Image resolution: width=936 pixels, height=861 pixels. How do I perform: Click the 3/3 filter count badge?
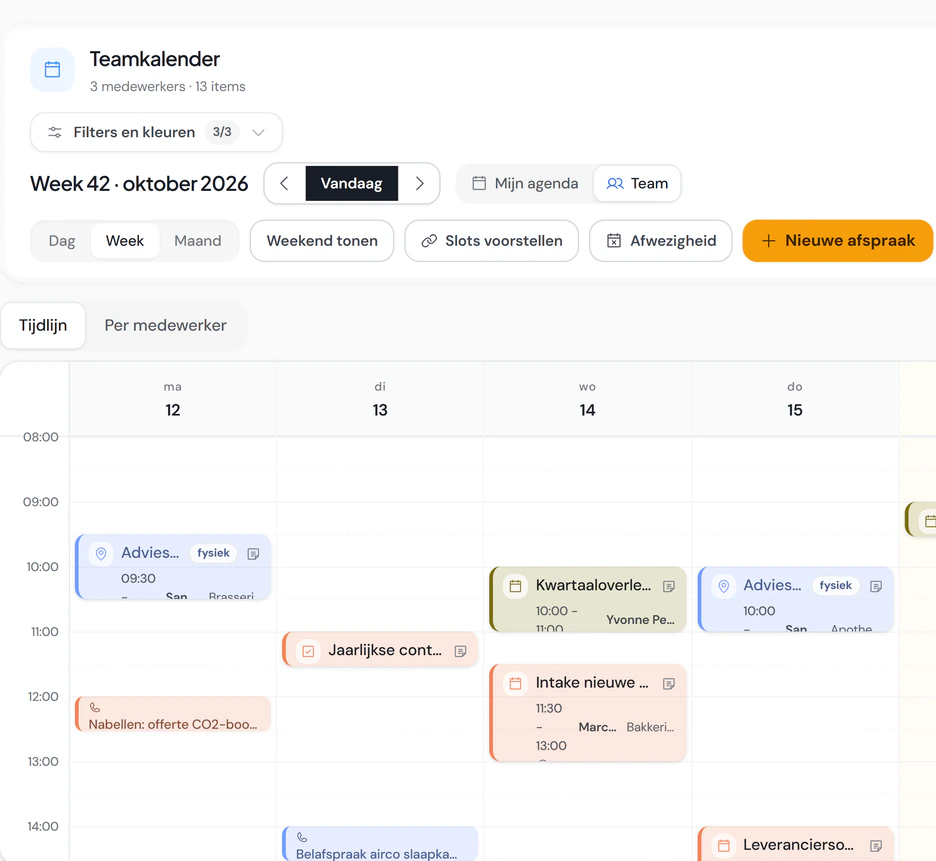pyautogui.click(x=222, y=132)
